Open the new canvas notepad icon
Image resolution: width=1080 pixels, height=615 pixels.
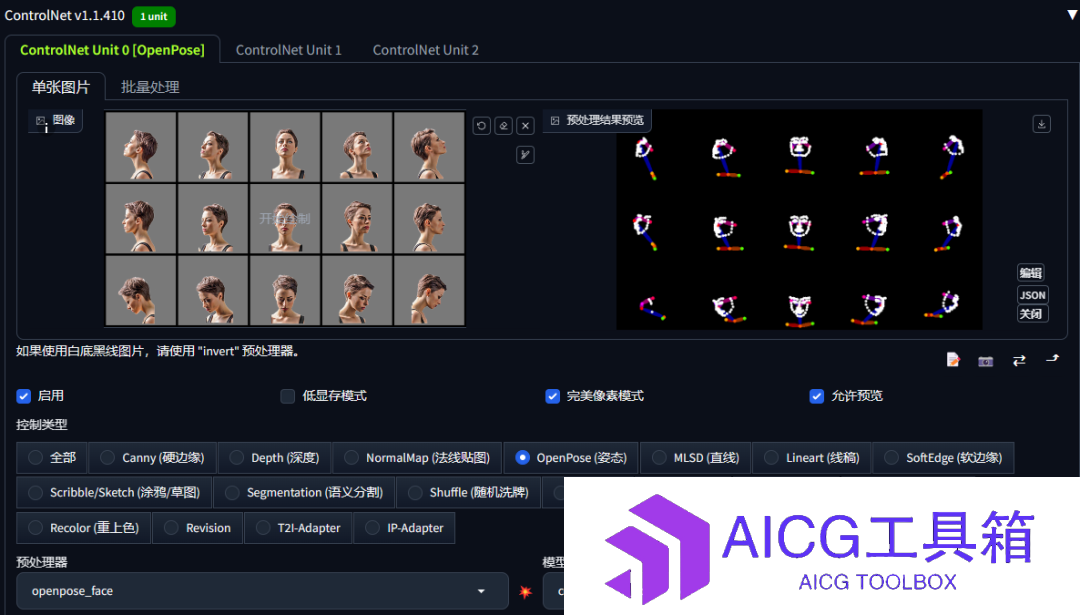[953, 360]
